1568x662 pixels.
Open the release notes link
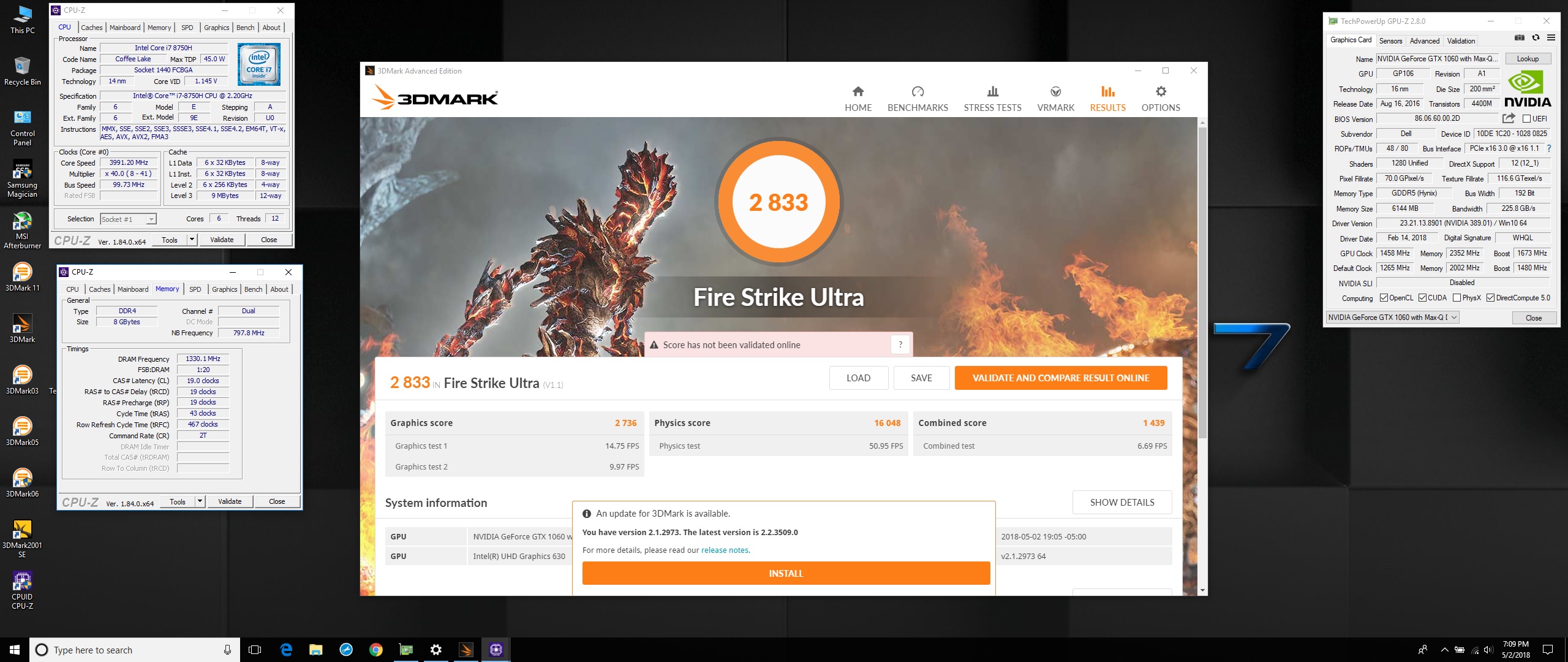(725, 550)
